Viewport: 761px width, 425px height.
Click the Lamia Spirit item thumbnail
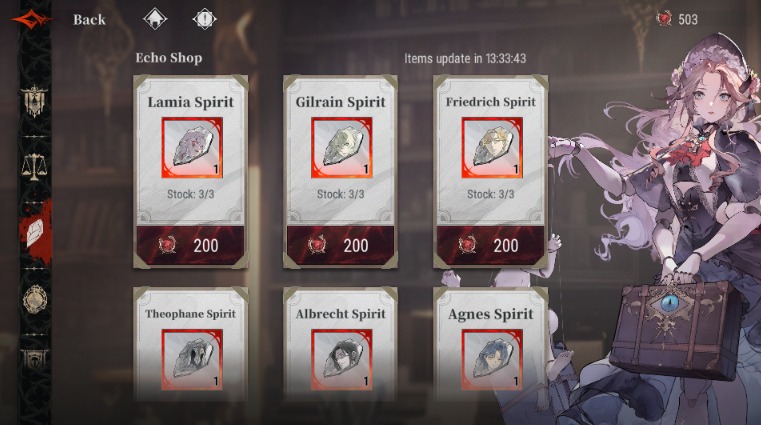(x=192, y=147)
